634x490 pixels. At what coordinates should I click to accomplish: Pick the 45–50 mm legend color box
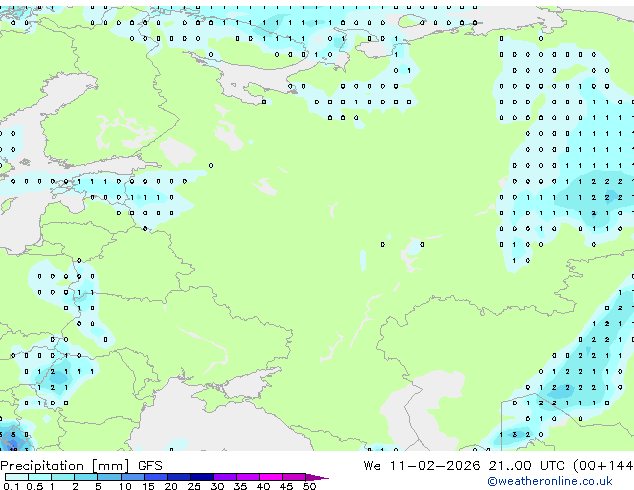pos(294,477)
